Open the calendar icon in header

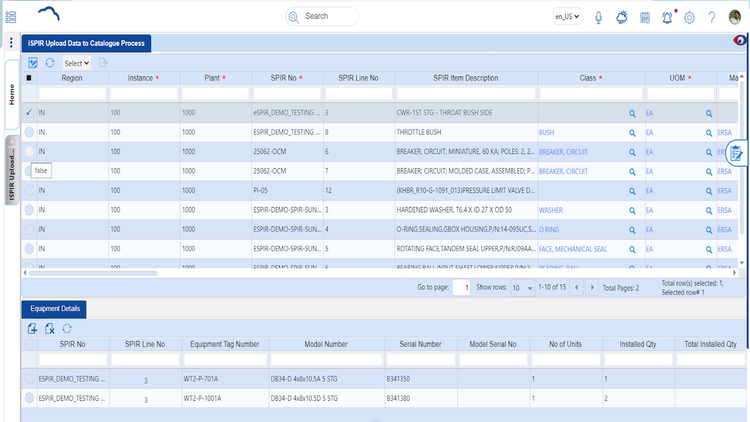coord(645,18)
